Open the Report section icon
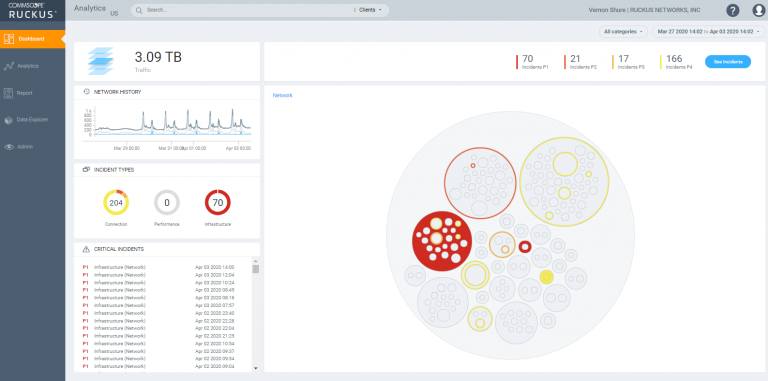This screenshot has width=768, height=381. pyautogui.click(x=8, y=93)
